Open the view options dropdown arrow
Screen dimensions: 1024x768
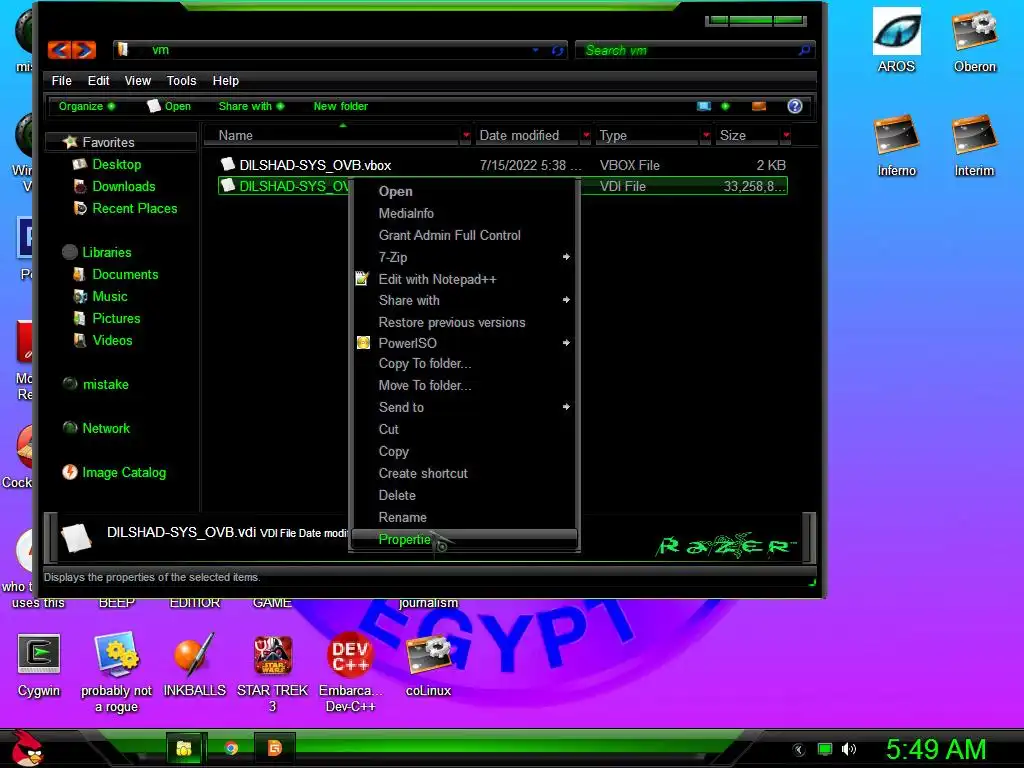725,106
